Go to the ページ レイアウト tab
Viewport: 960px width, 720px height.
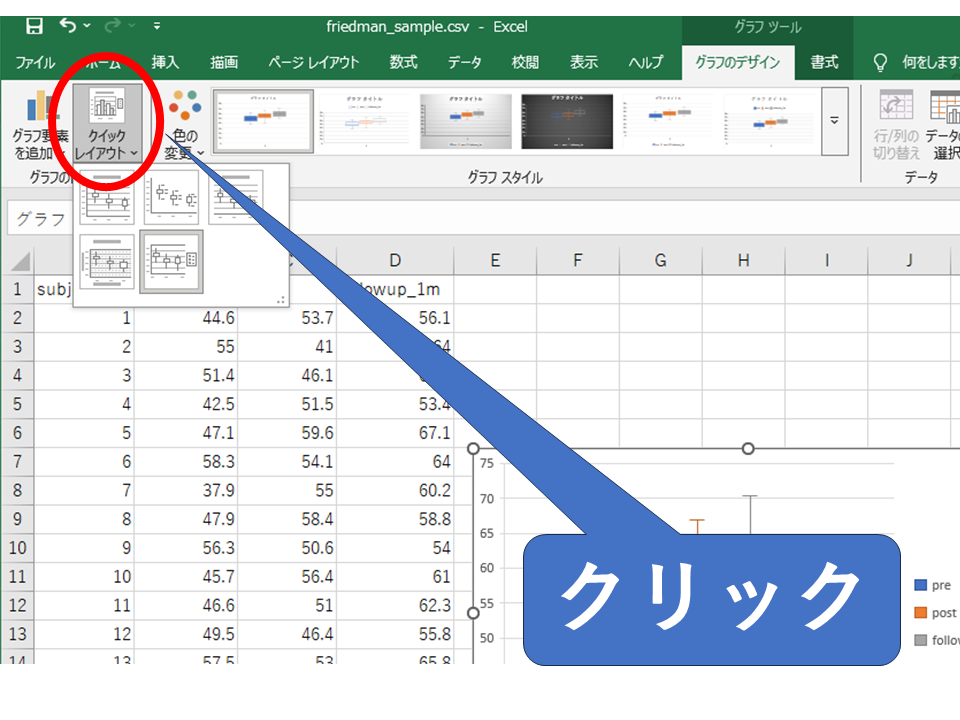point(313,62)
